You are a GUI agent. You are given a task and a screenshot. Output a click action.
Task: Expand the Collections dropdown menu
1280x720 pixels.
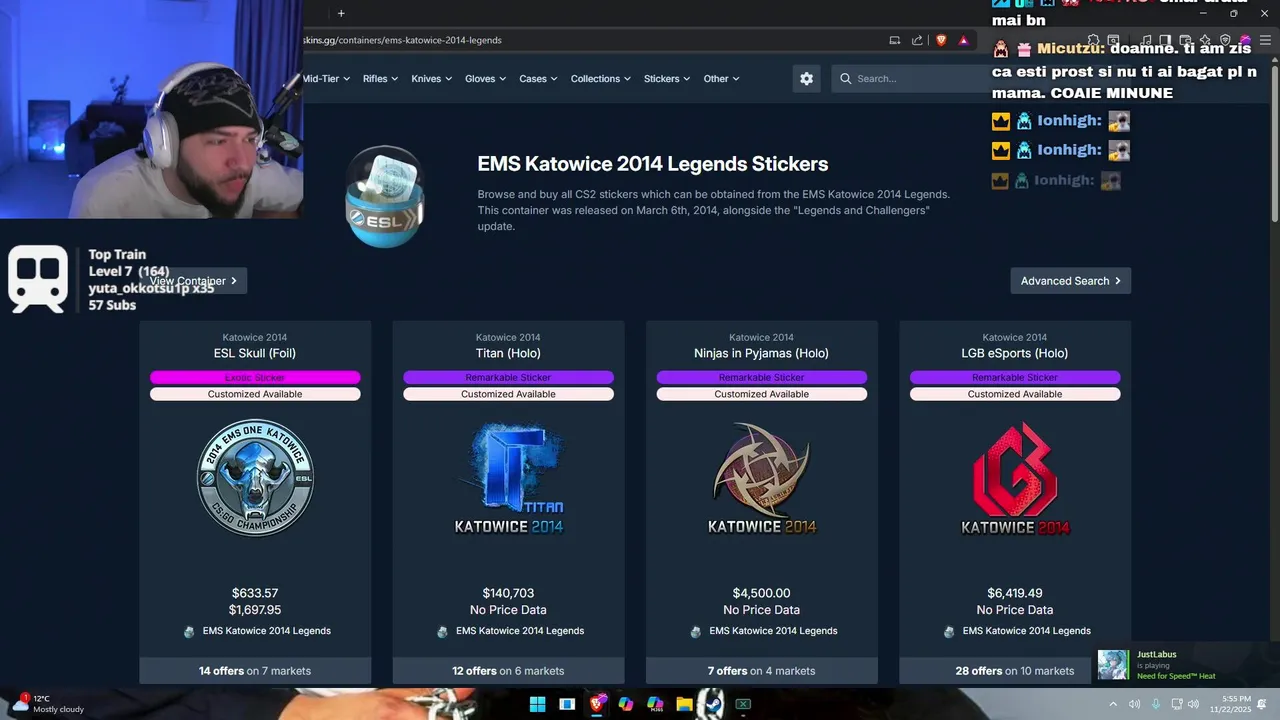(x=601, y=79)
